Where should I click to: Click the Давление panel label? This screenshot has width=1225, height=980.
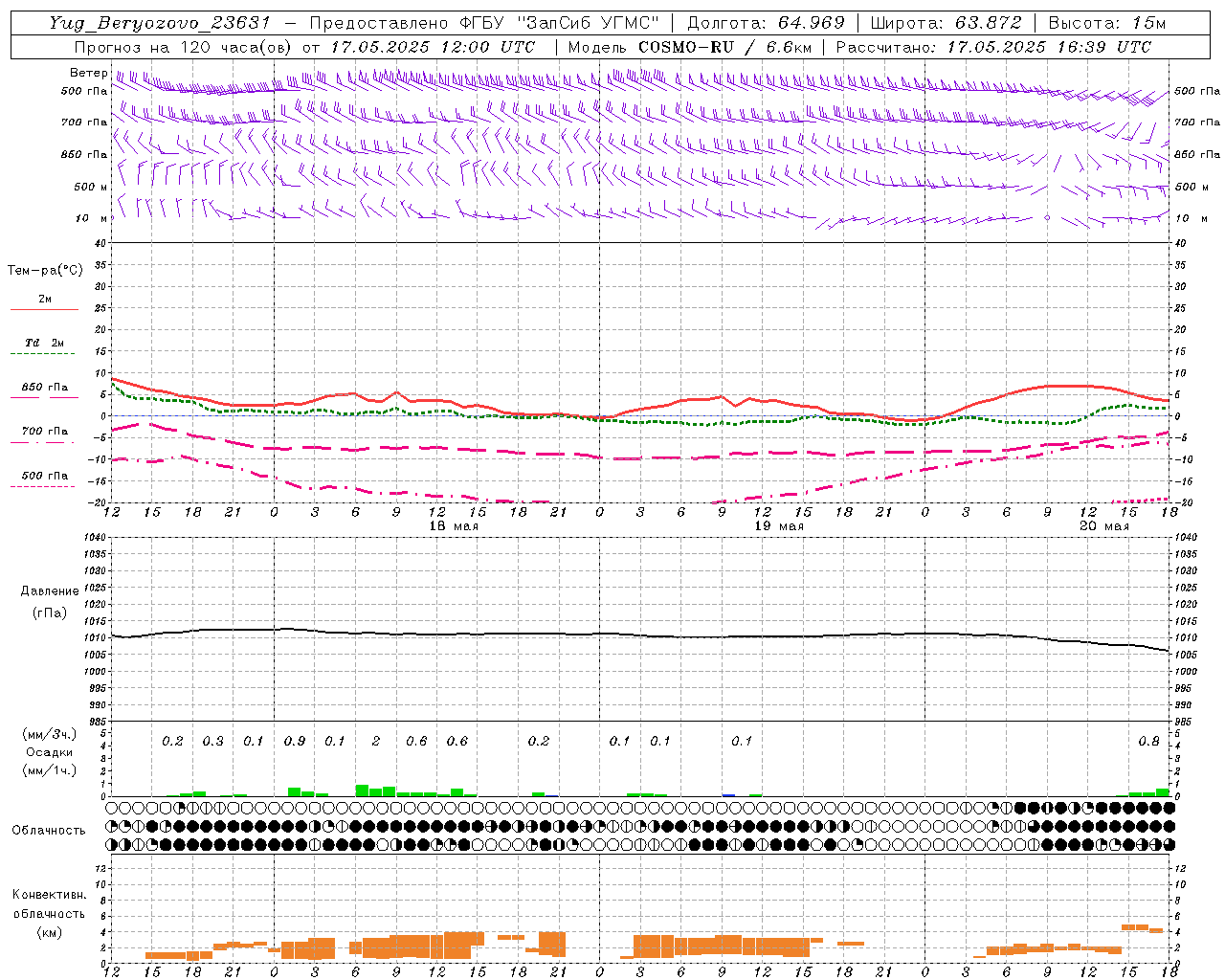coord(50,591)
